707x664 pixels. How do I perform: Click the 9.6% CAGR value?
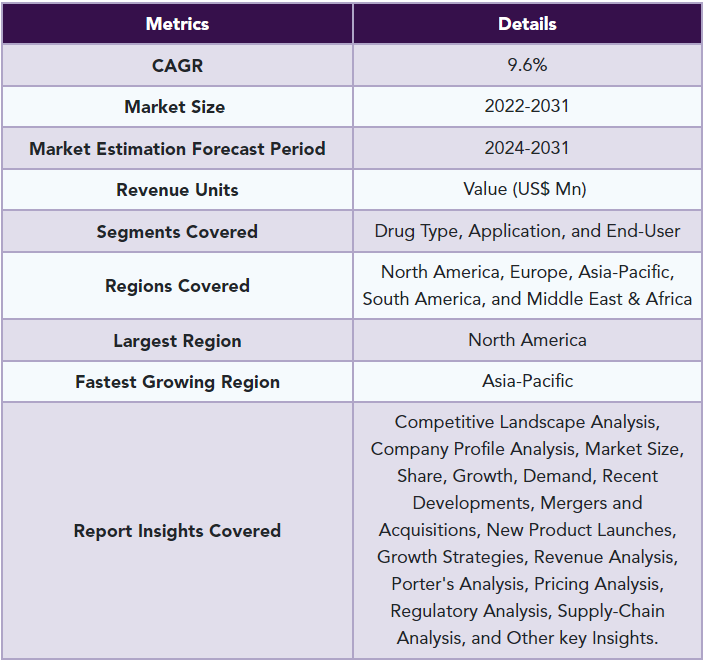point(527,65)
